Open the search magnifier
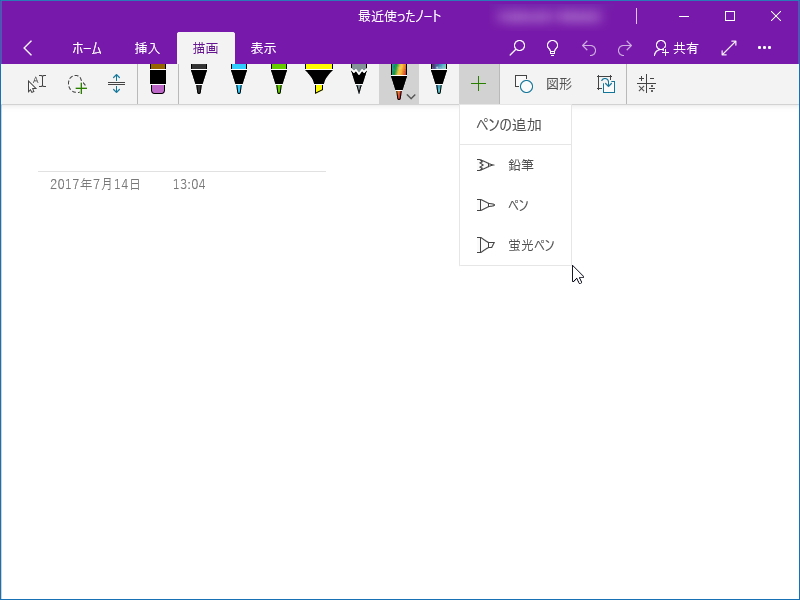This screenshot has width=800, height=600. click(517, 47)
